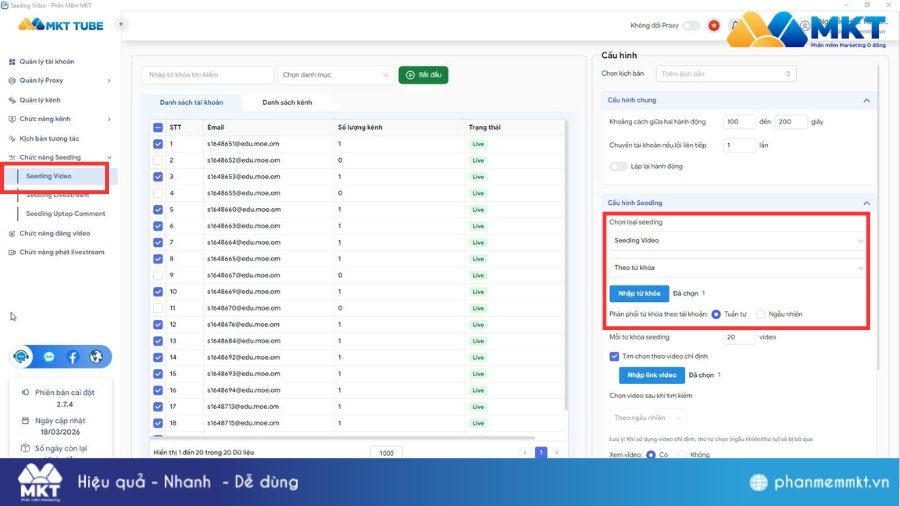Image resolution: width=900 pixels, height=506 pixels.
Task: Open the Theo từ khóa dropdown
Action: pyautogui.click(x=735, y=267)
